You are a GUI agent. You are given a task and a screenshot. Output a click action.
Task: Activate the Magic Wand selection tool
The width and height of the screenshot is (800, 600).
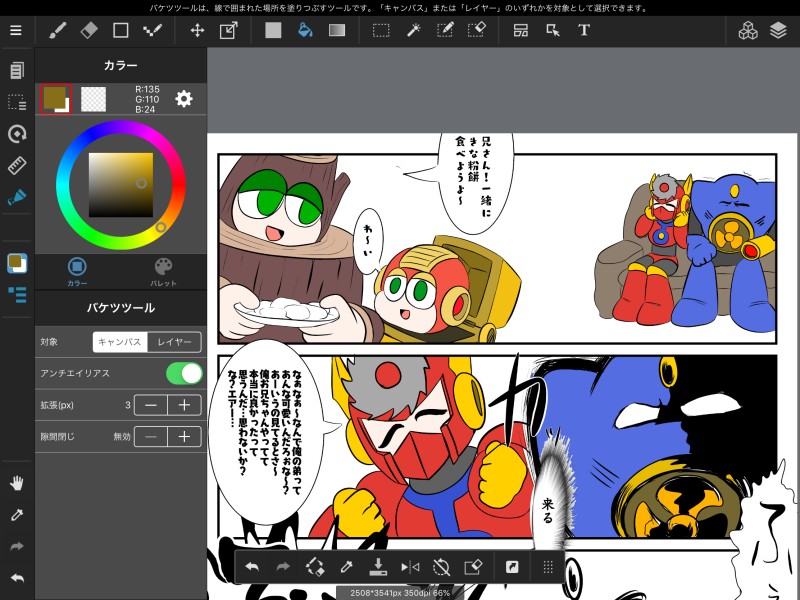(x=412, y=30)
